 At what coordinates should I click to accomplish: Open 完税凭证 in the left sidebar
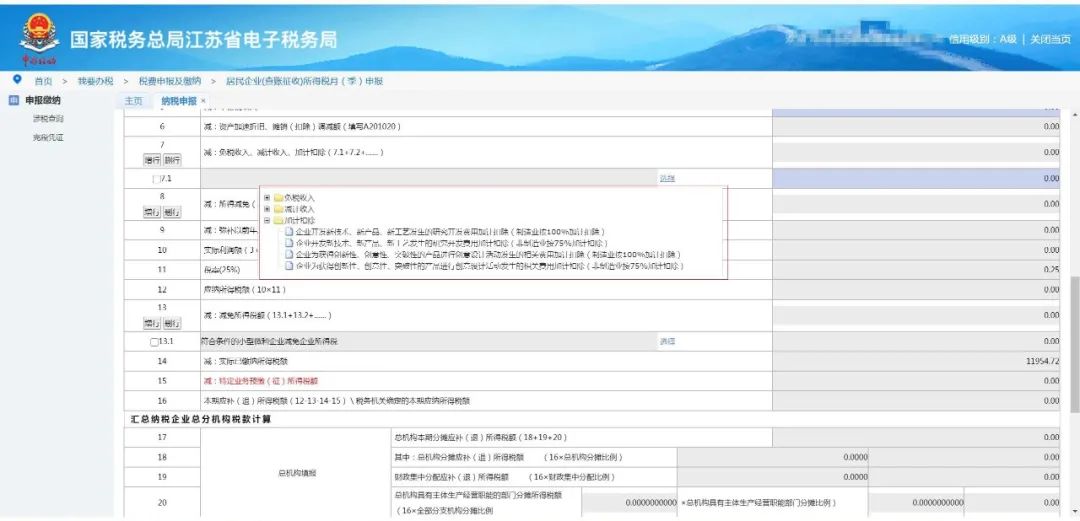pyautogui.click(x=48, y=138)
